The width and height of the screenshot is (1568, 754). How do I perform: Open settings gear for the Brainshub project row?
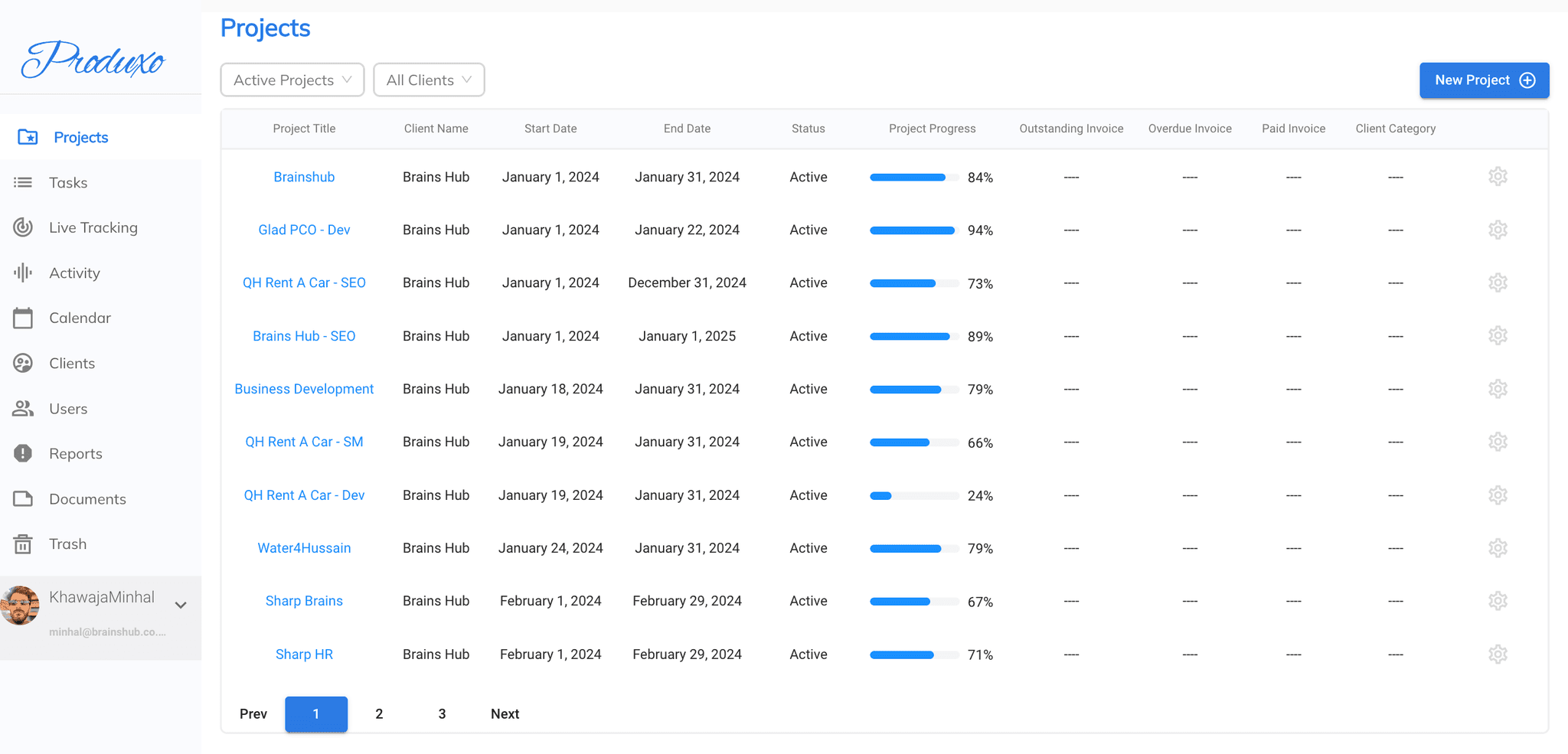[1498, 176]
